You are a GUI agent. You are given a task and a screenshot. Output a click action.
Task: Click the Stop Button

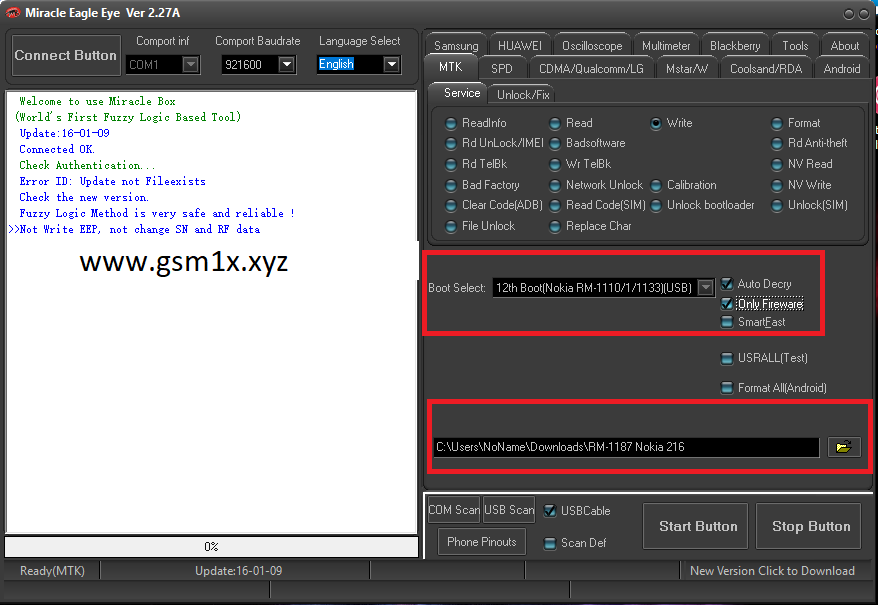tap(809, 526)
